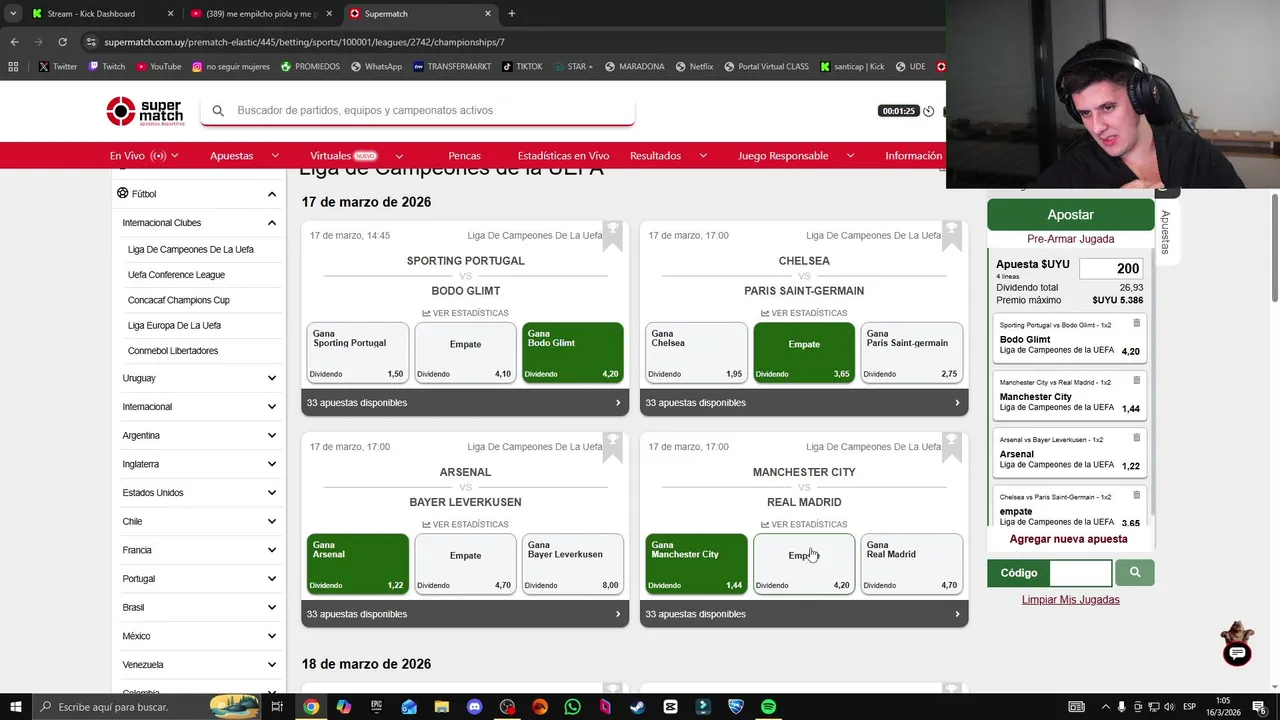Deselect the Chelsea vs Paris Empate 3,65 bet

(x=804, y=352)
